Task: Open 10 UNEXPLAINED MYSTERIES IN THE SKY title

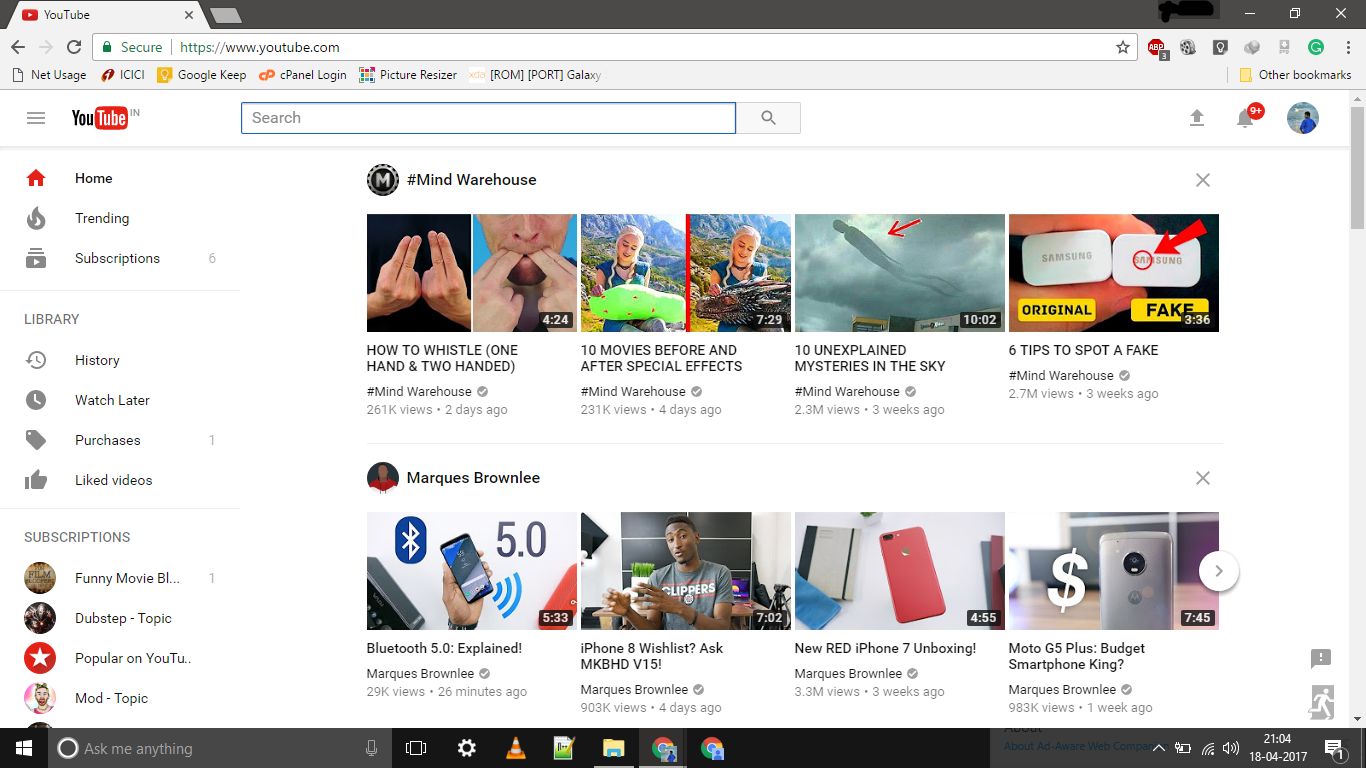Action: 869,358
